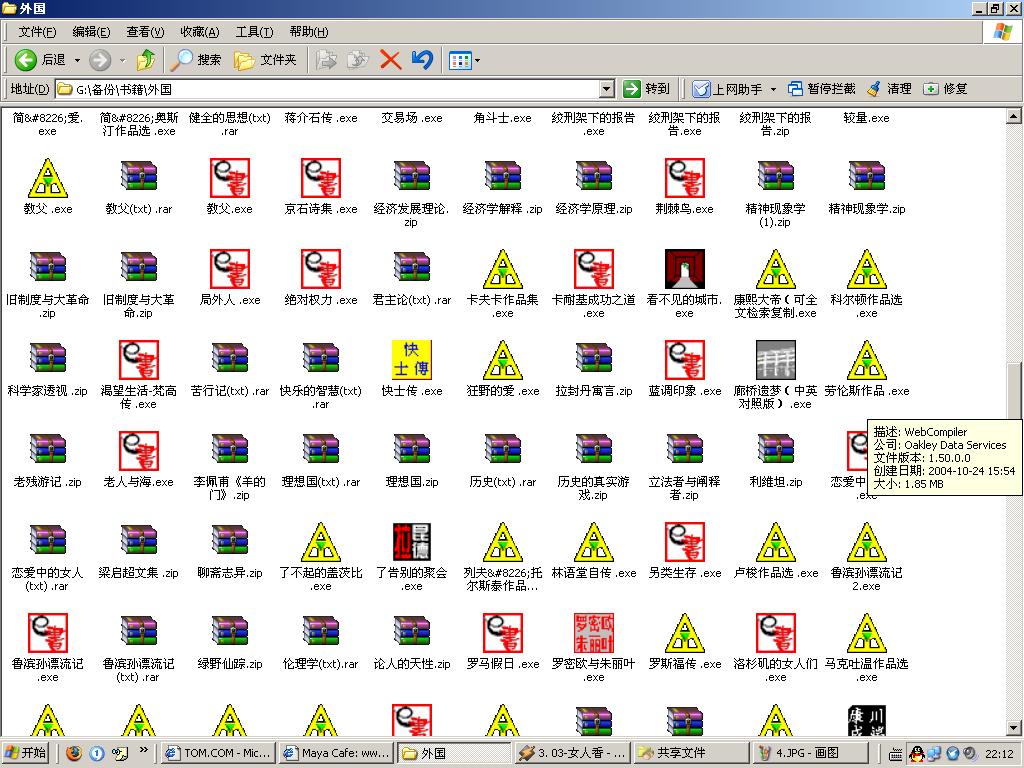Screen dimensions: 1024x768
Task: Toggle the Folders (文件夹) pane button
Action: coord(266,60)
